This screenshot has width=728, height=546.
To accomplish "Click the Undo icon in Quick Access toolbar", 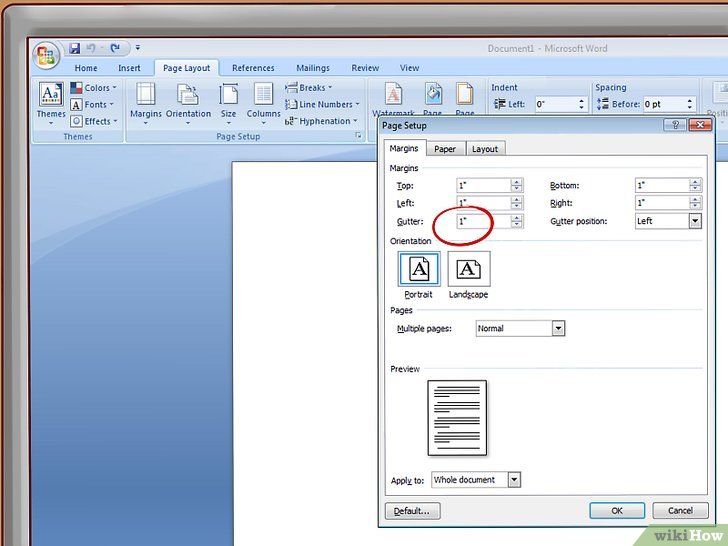I will pyautogui.click(x=91, y=48).
